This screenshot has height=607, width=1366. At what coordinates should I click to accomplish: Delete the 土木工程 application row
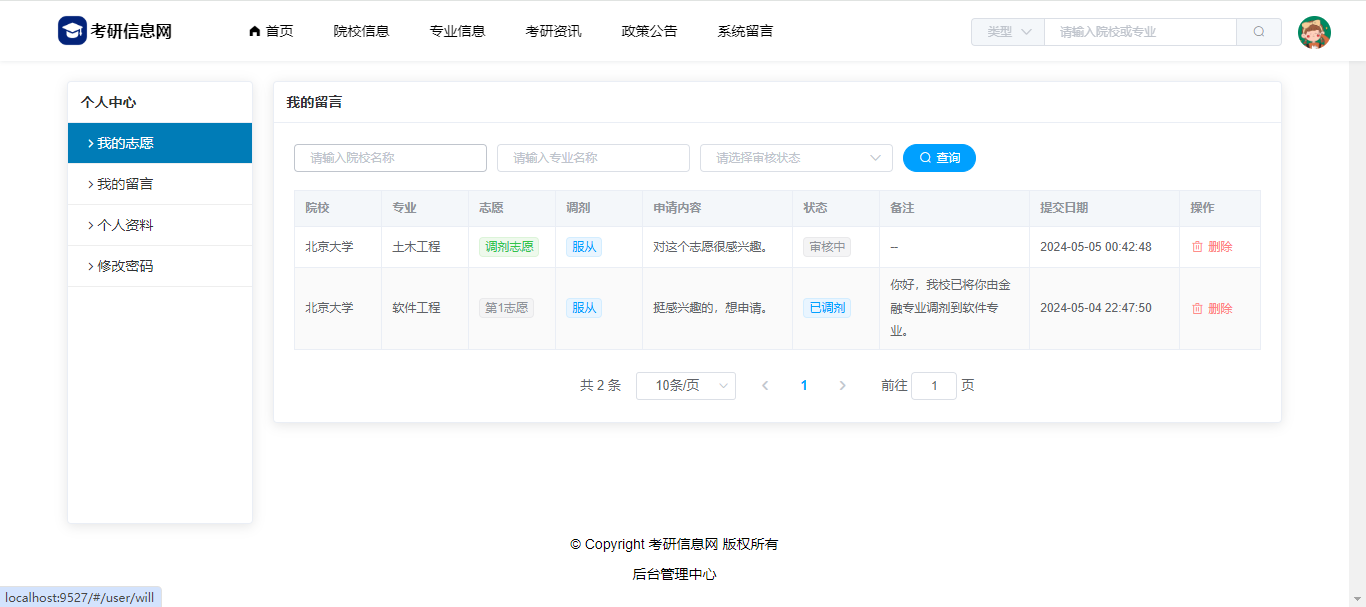1212,247
